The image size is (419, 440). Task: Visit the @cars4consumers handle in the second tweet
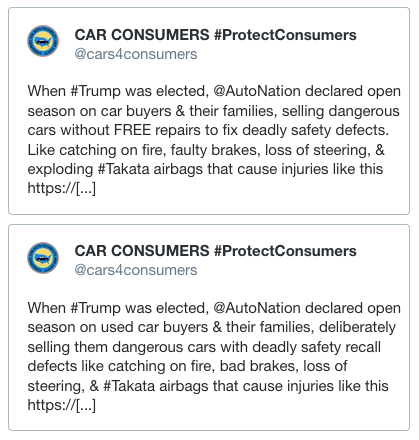[x=136, y=270]
